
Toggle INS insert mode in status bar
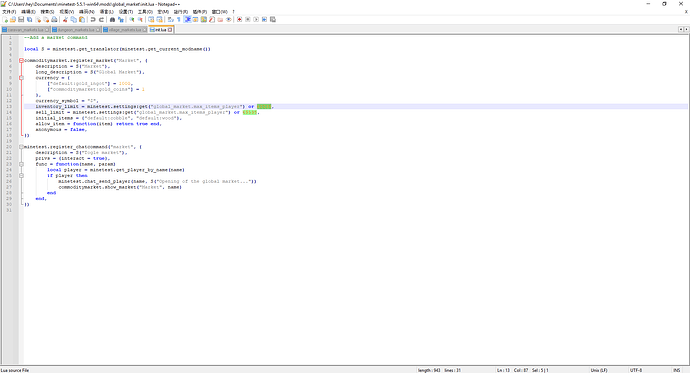pos(676,370)
